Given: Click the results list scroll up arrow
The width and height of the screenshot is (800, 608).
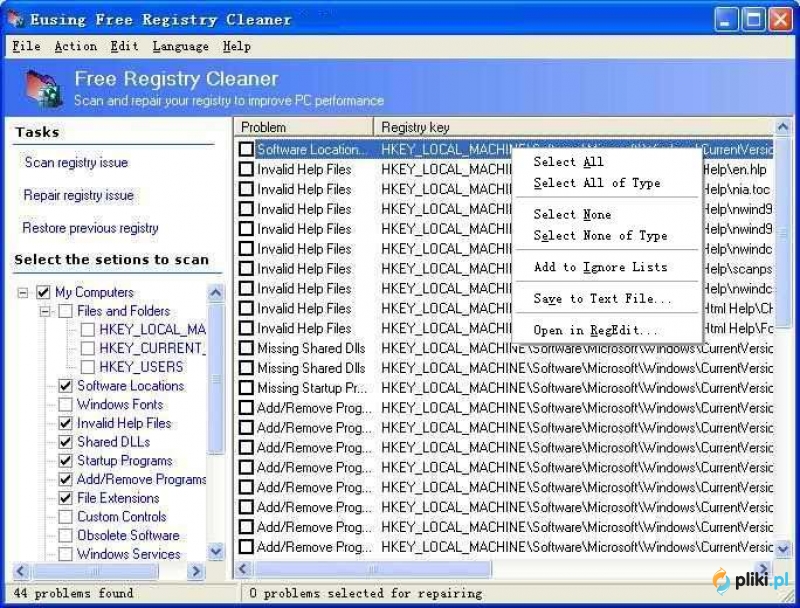Looking at the screenshot, I should (783, 126).
